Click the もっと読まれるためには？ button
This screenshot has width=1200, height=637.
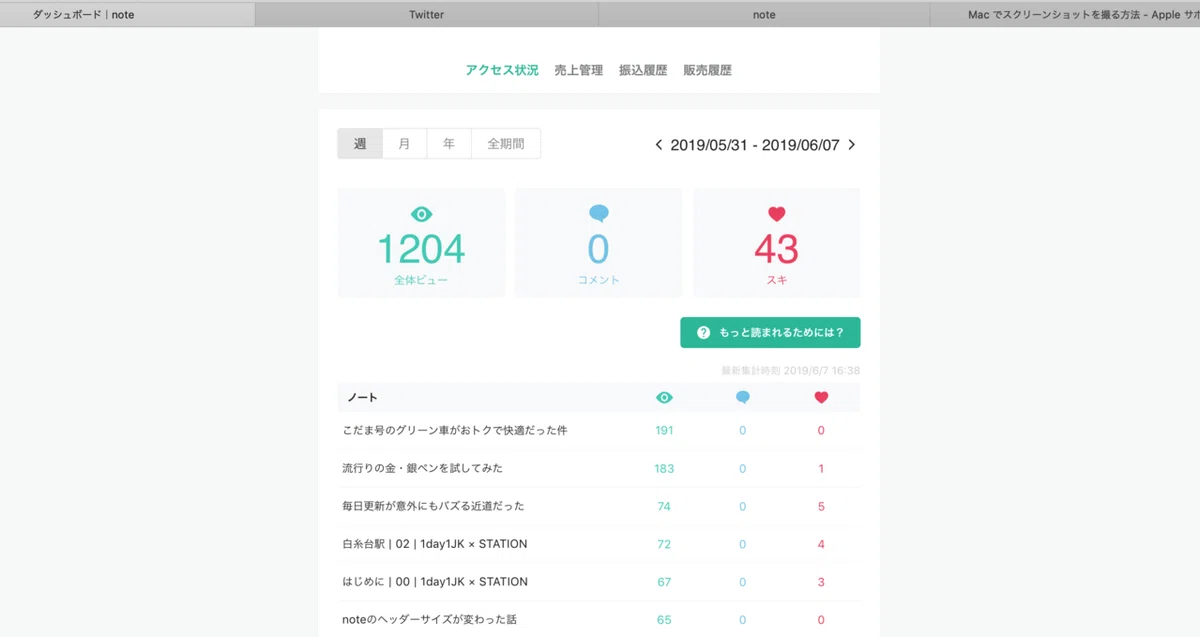coord(770,332)
